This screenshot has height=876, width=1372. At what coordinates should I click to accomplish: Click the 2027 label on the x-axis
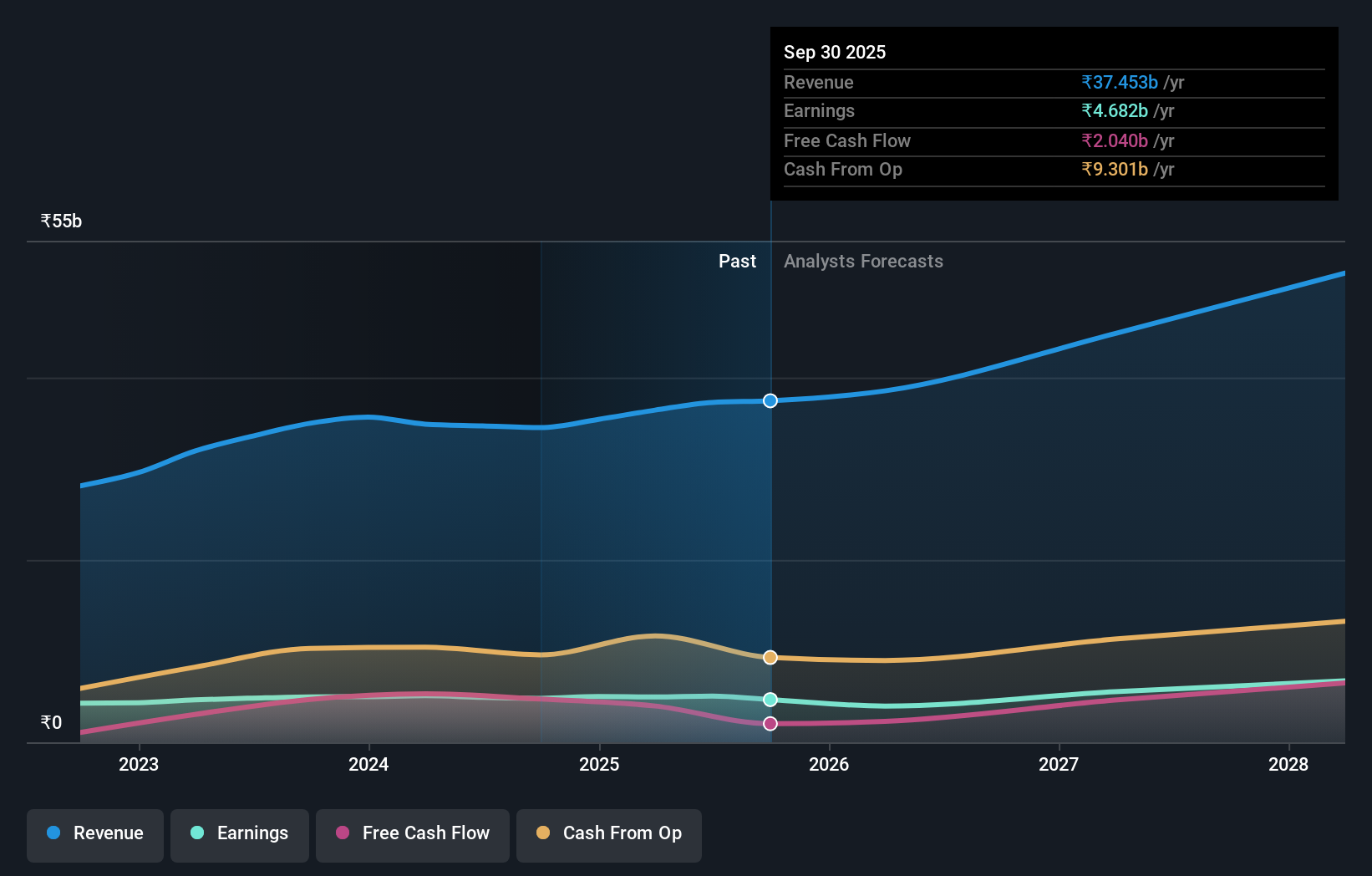pos(1059,764)
